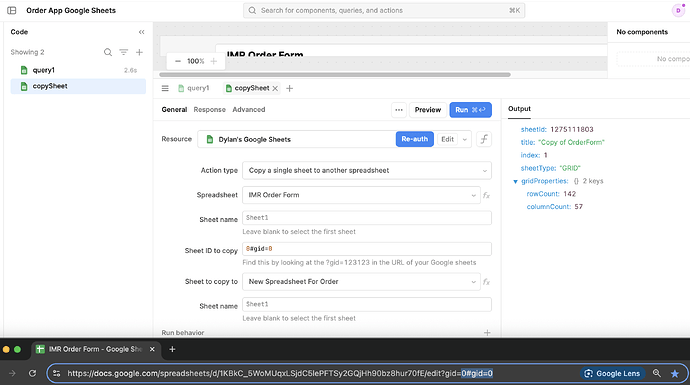The width and height of the screenshot is (690, 385).
Task: Open the IMR Order Form Spreadsheet dropdown
Action: [361, 195]
